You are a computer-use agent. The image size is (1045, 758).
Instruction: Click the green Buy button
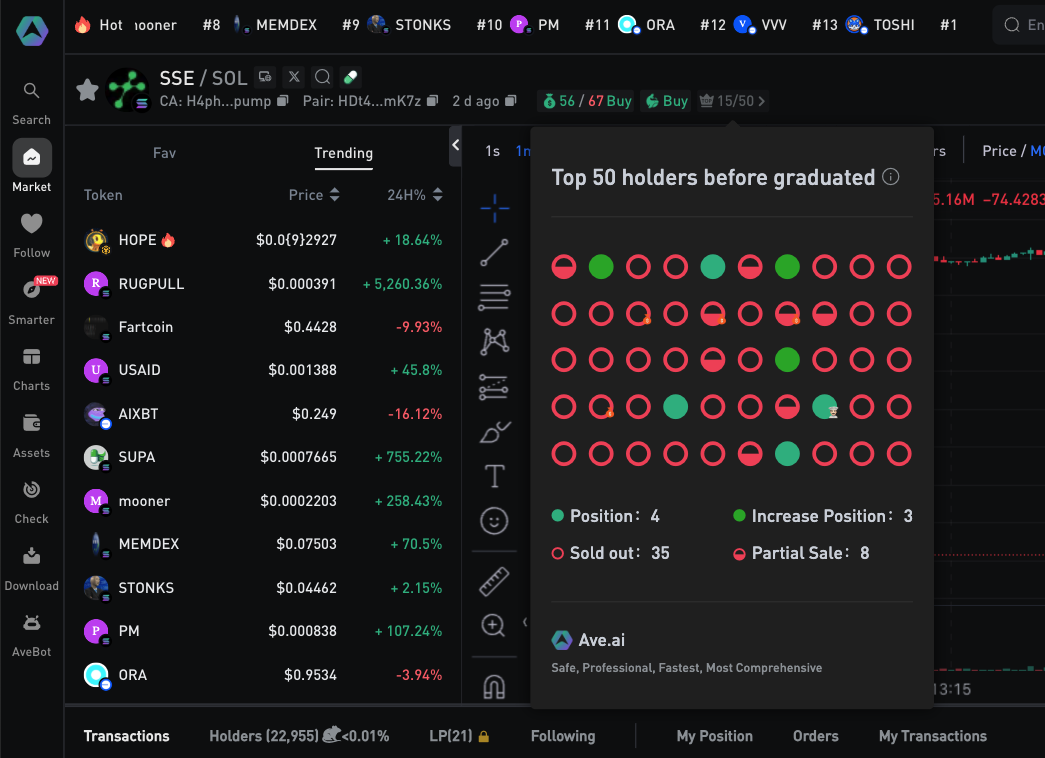coord(666,101)
